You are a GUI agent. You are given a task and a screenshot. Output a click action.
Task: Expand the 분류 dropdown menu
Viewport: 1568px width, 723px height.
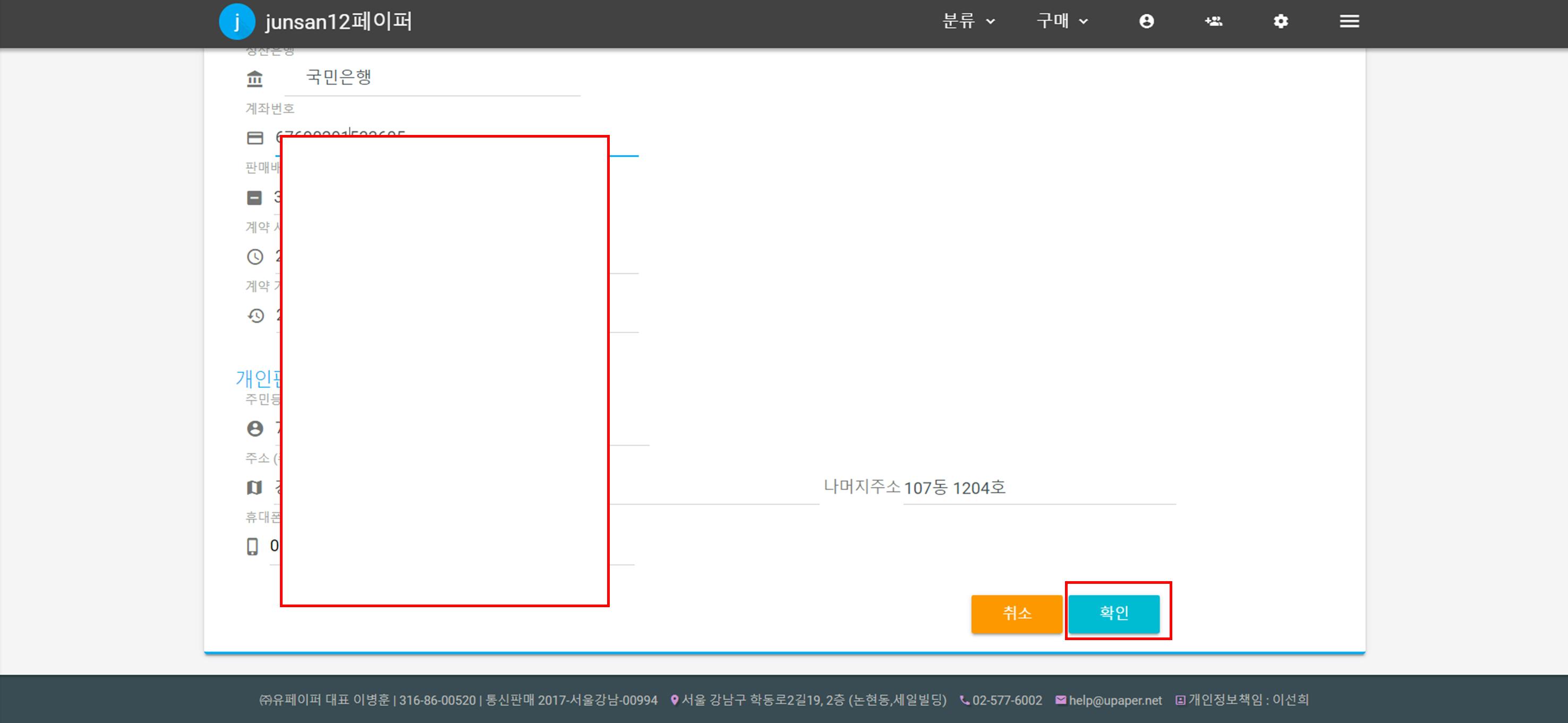[x=968, y=21]
